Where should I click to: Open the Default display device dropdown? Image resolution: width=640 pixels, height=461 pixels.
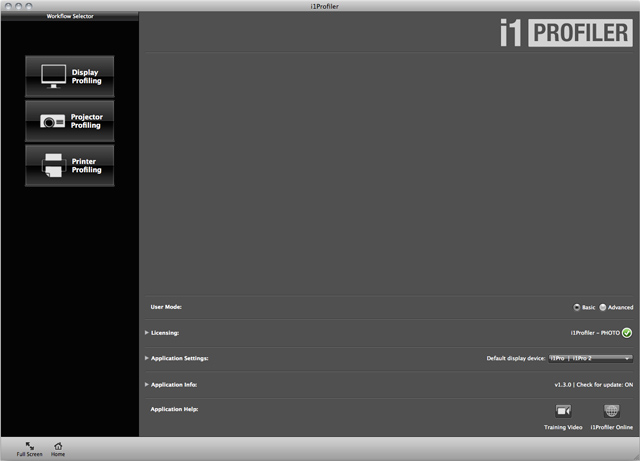point(590,359)
